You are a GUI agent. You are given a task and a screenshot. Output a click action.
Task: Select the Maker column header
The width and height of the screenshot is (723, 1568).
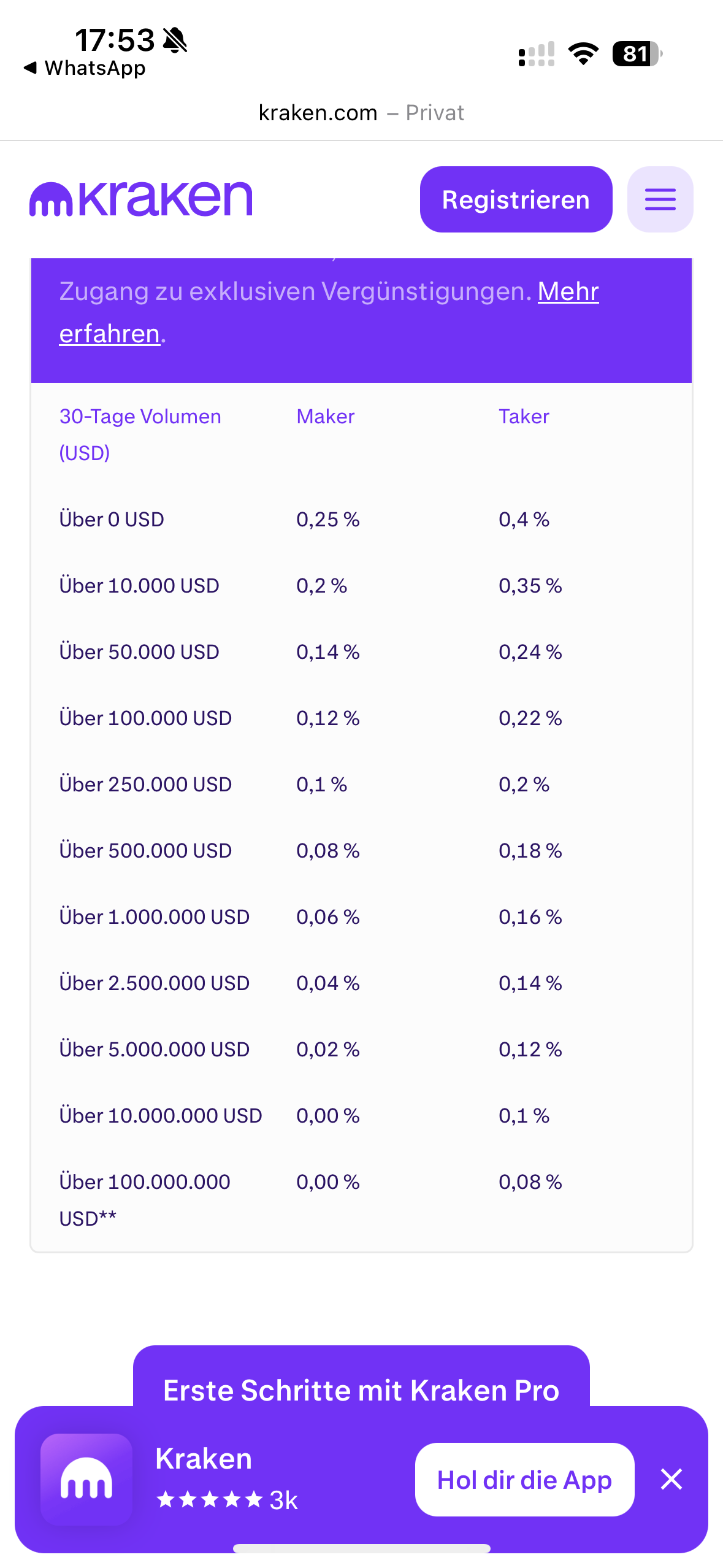tap(325, 417)
